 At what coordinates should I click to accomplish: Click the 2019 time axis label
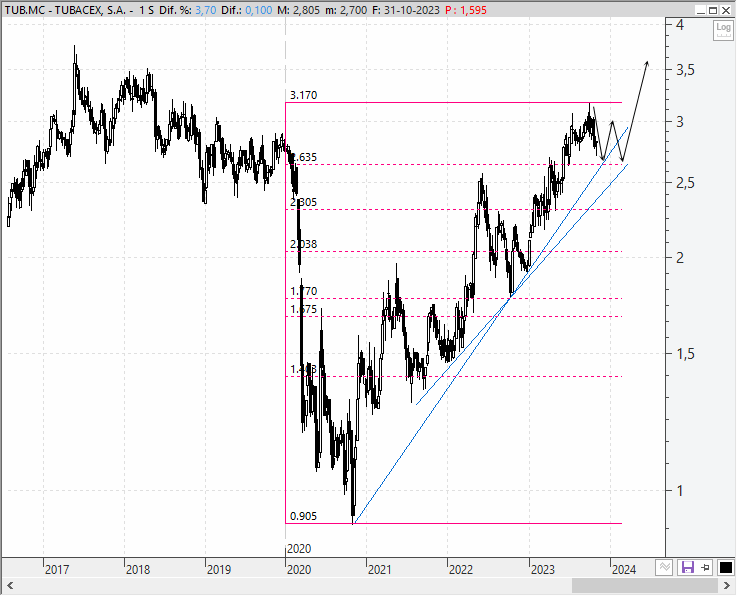[x=219, y=570]
